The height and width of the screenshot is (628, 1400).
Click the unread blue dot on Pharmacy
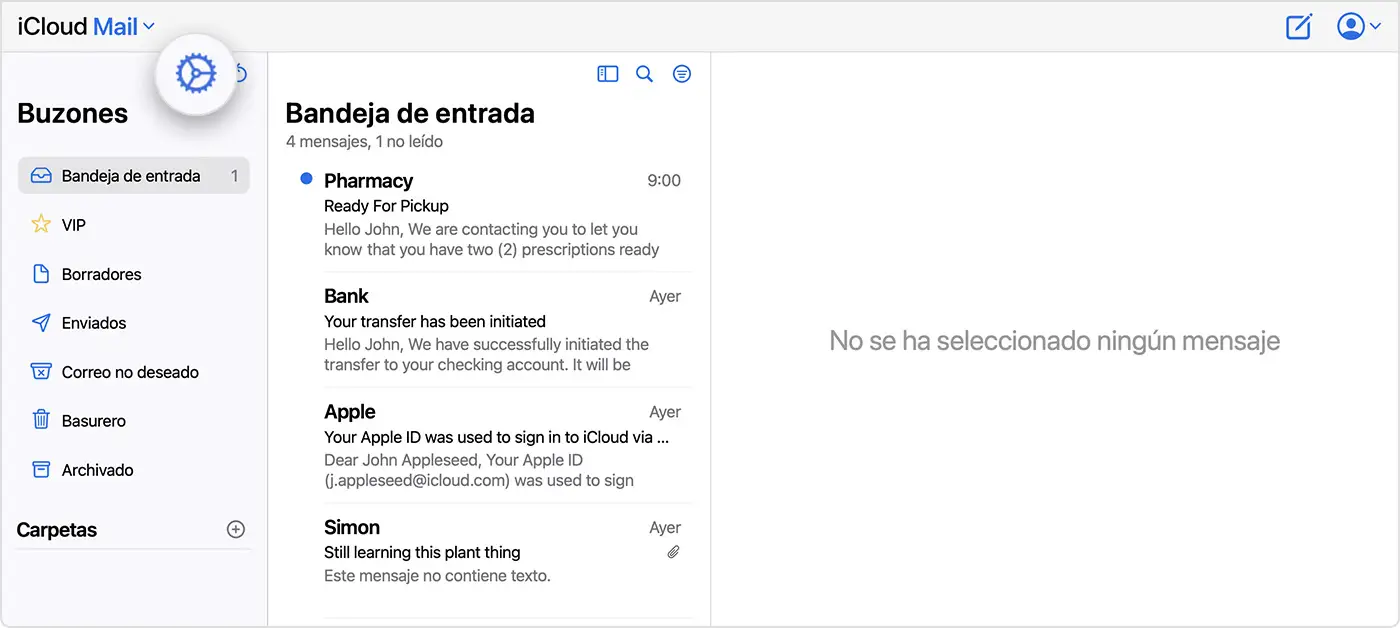click(307, 179)
